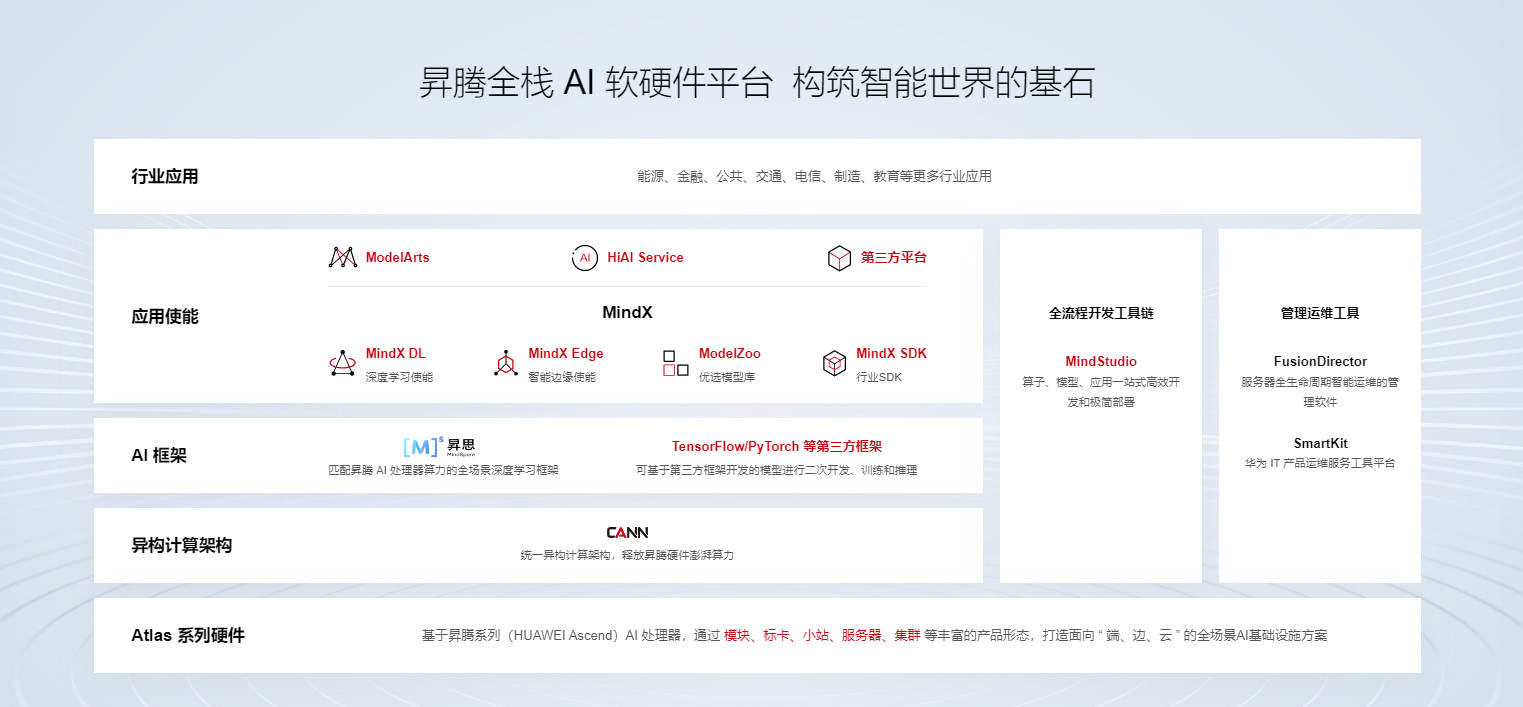Click the 匹配昇腾 AI 处理器算力 description
Viewport: 1523px width, 707px height.
pos(443,470)
